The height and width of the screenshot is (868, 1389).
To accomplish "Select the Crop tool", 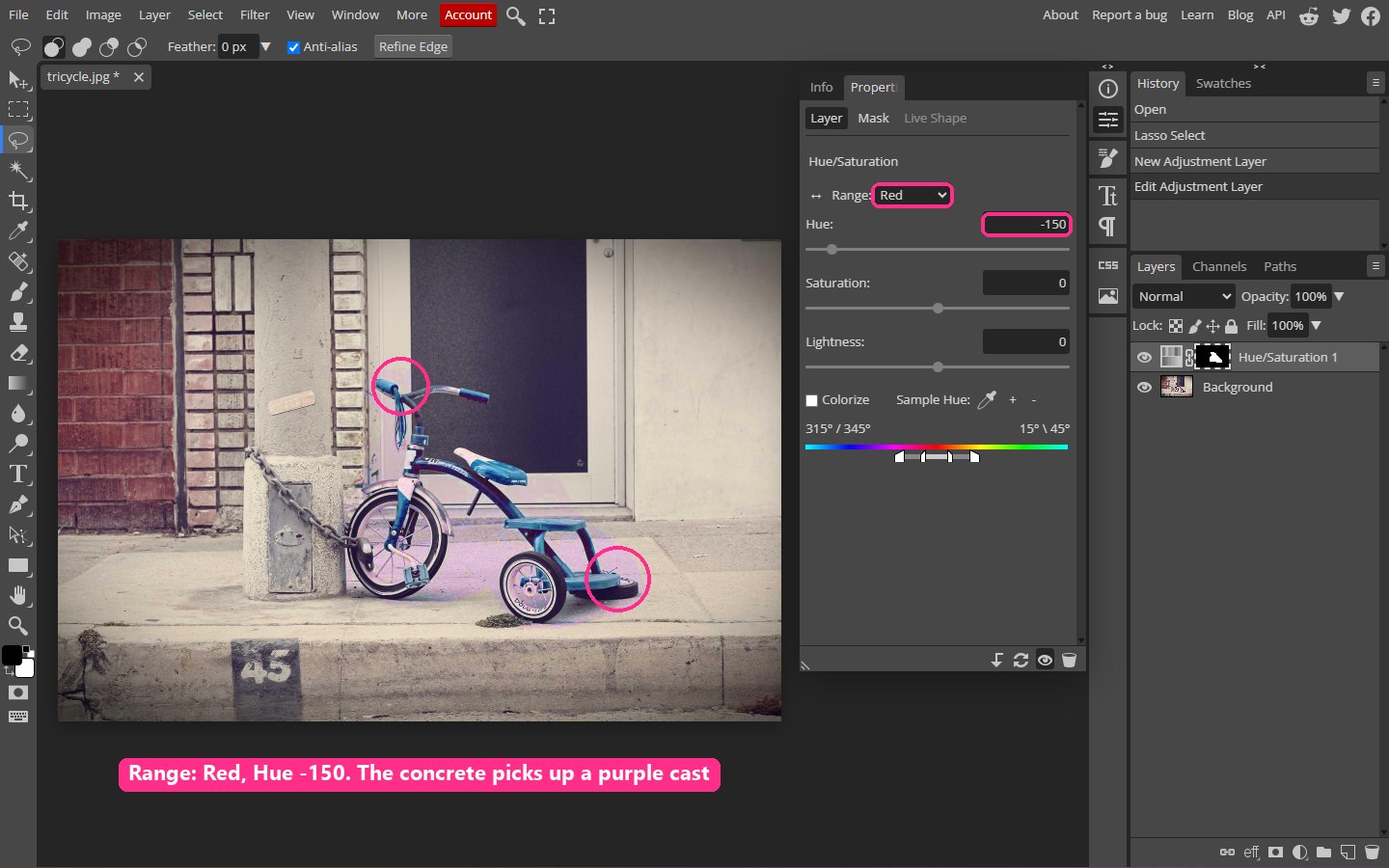I will [18, 201].
